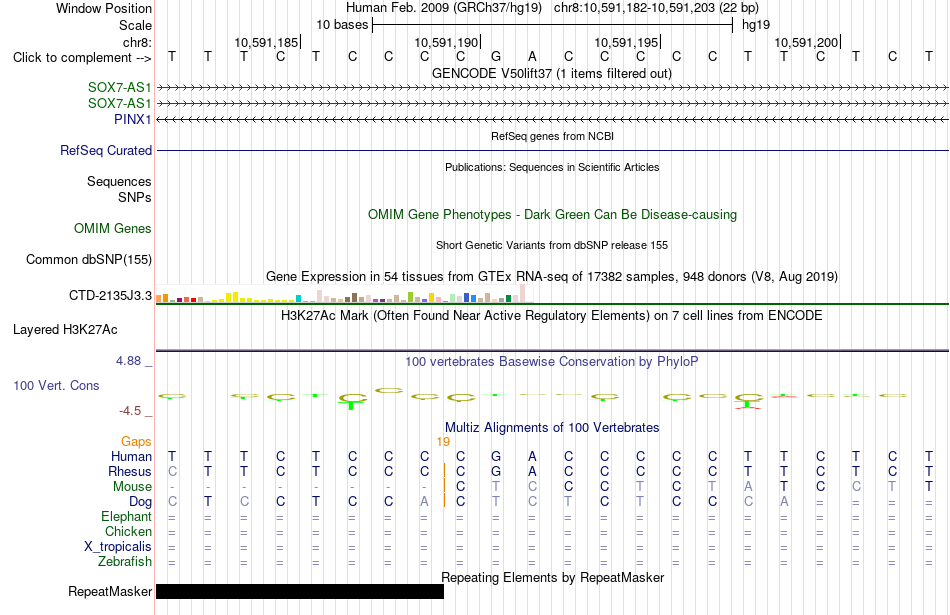Select the Rhesus alignment row label

[130, 471]
